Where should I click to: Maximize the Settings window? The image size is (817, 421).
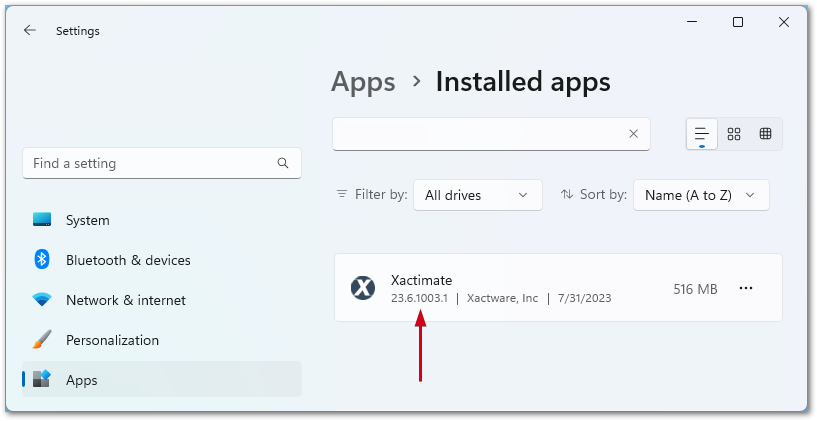pyautogui.click(x=738, y=22)
